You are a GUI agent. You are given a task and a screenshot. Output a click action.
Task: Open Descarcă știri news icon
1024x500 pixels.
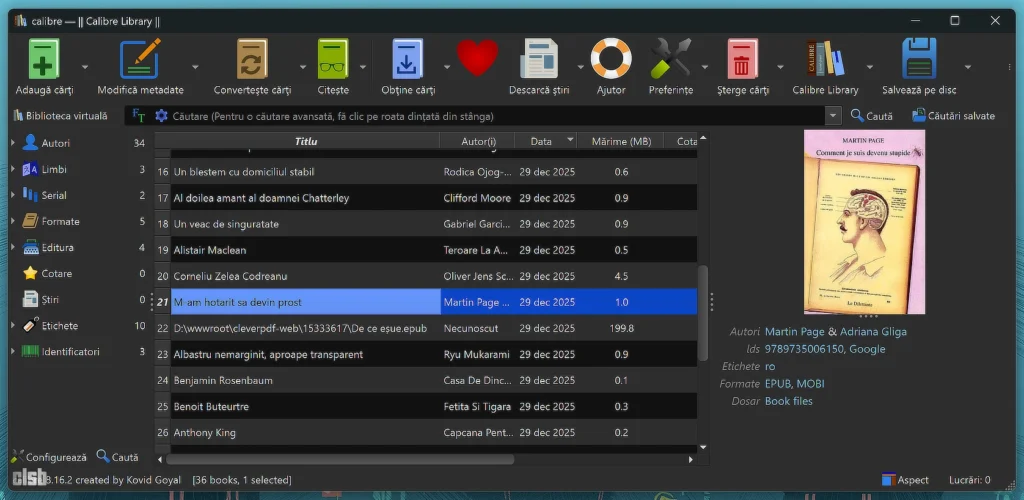coord(538,60)
